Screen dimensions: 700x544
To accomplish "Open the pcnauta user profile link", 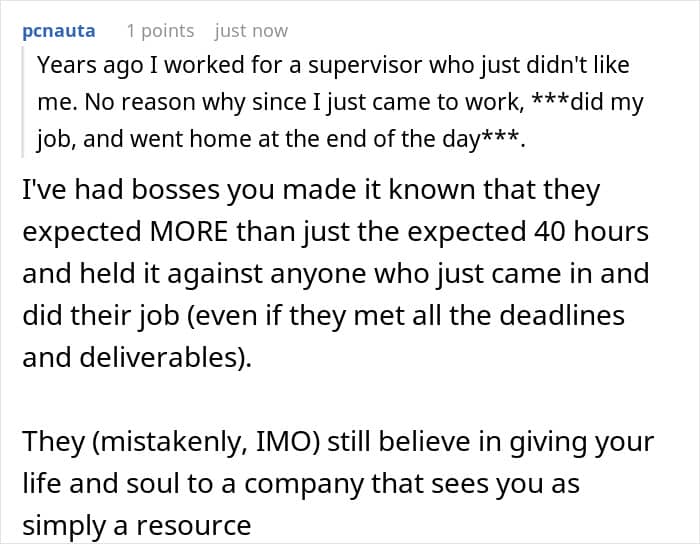I will [58, 31].
